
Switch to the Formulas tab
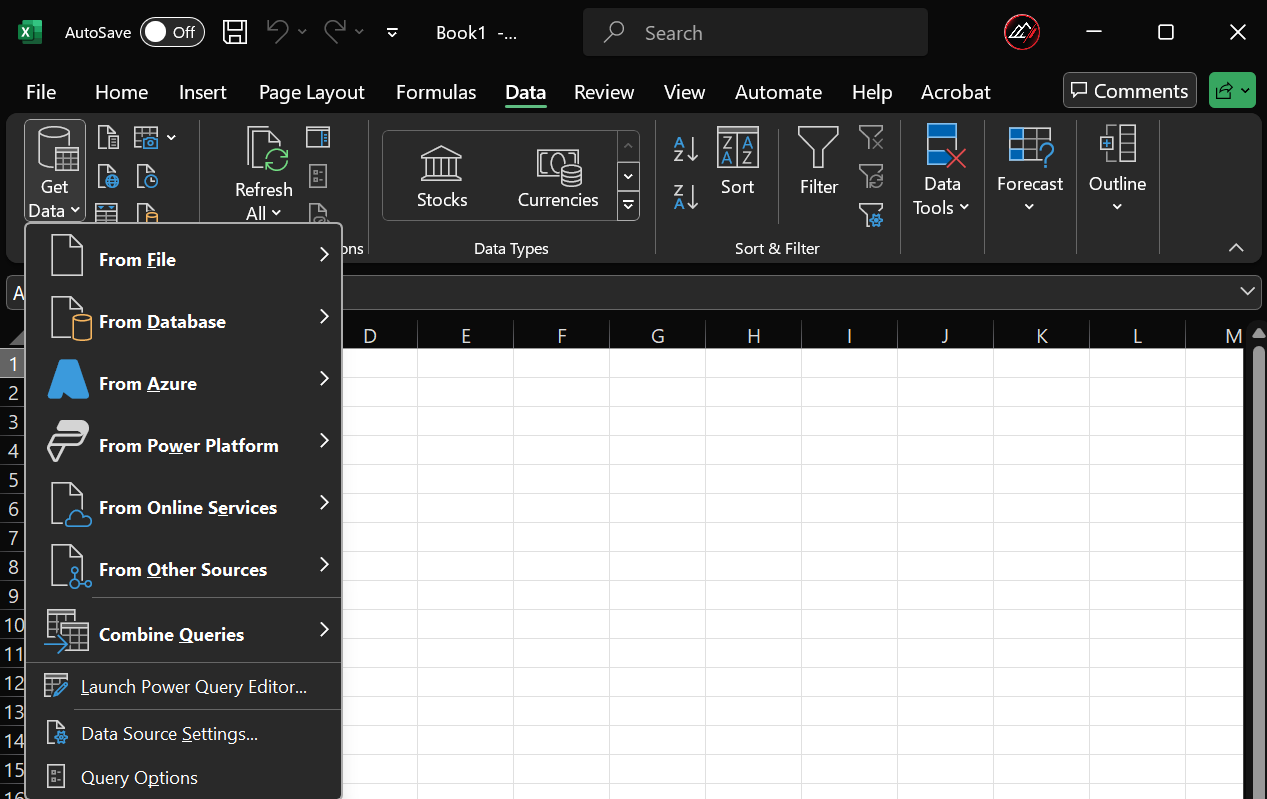[436, 92]
